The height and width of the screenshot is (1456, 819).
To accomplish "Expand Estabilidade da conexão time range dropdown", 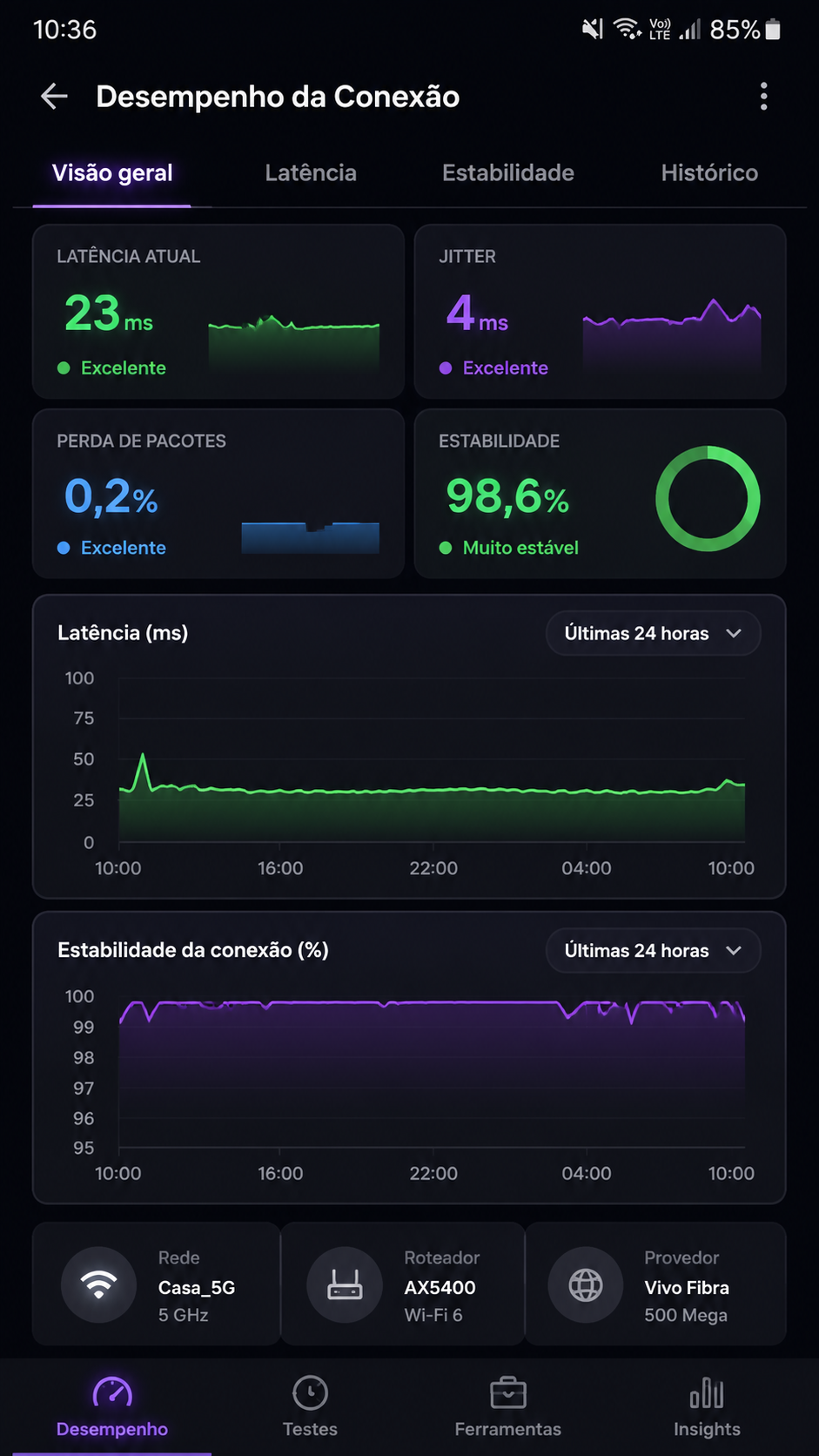I will click(x=654, y=950).
